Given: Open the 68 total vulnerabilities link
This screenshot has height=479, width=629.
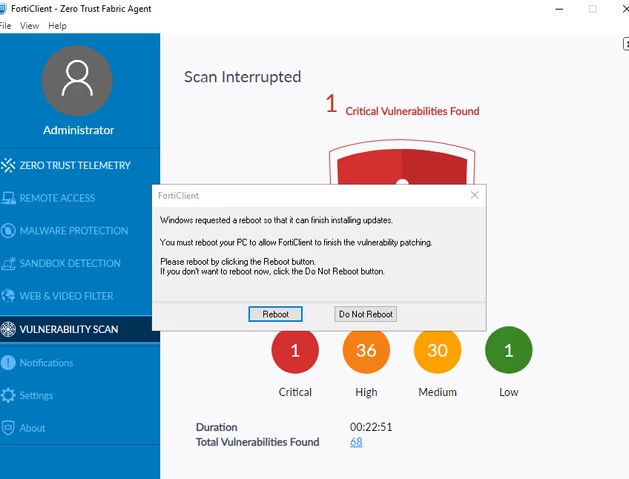Looking at the screenshot, I should point(356,442).
